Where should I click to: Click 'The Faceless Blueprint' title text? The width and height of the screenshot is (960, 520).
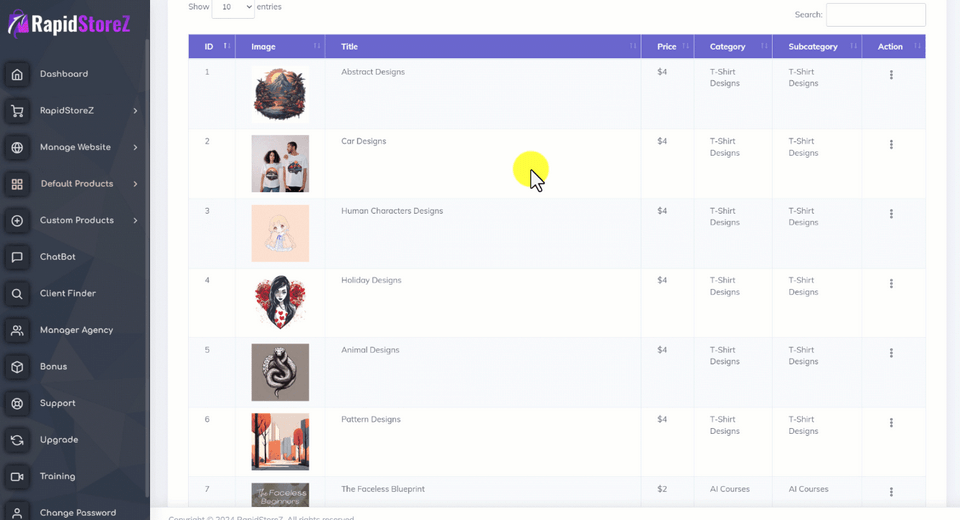click(x=383, y=489)
